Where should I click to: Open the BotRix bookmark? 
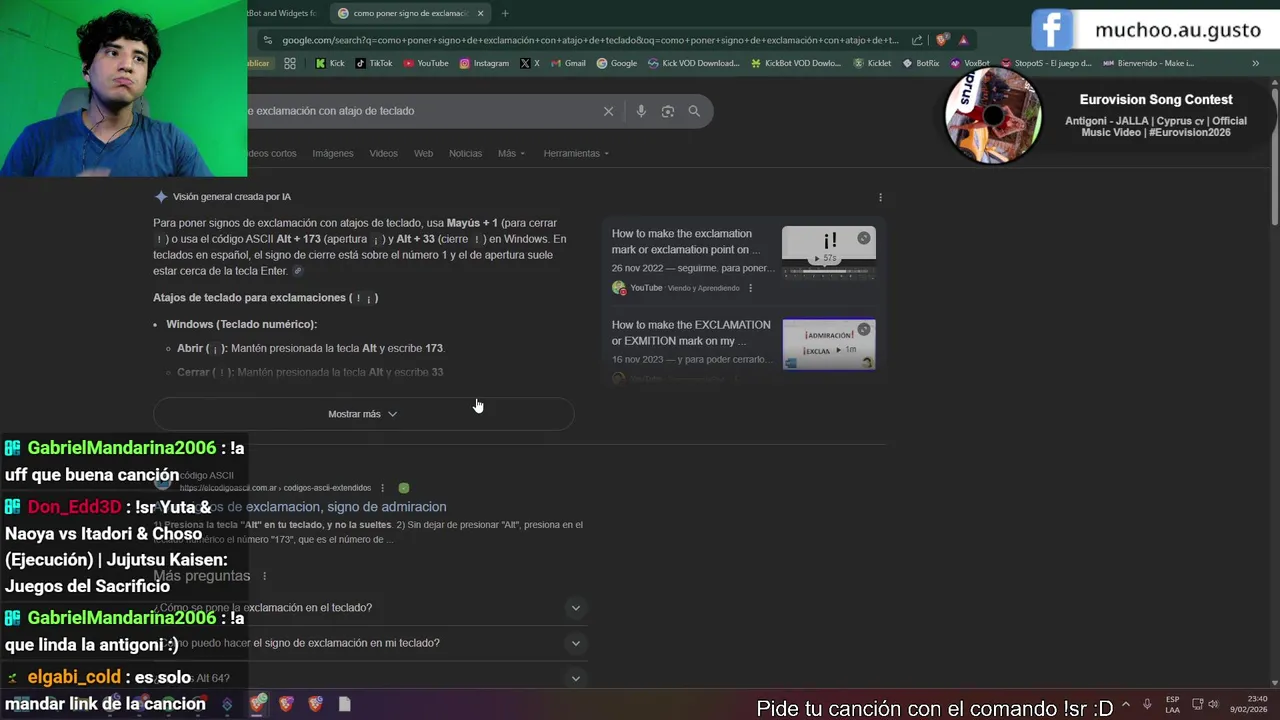pyautogui.click(x=920, y=63)
